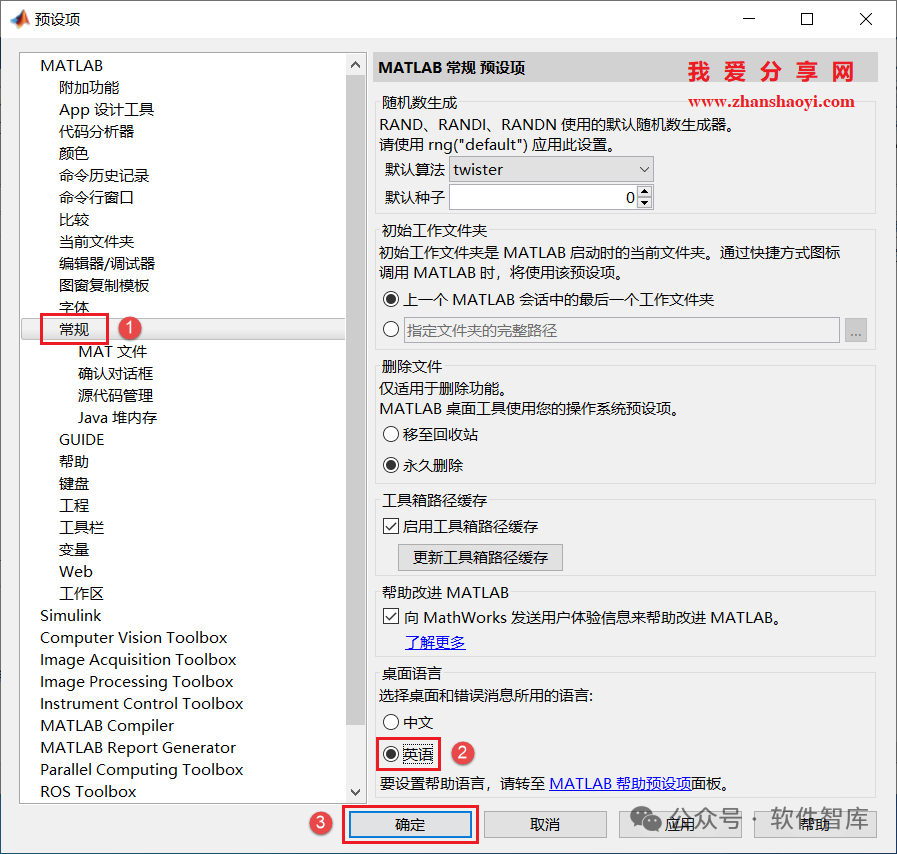Select the General (常规) tree item
The image size is (897, 854).
[74, 329]
